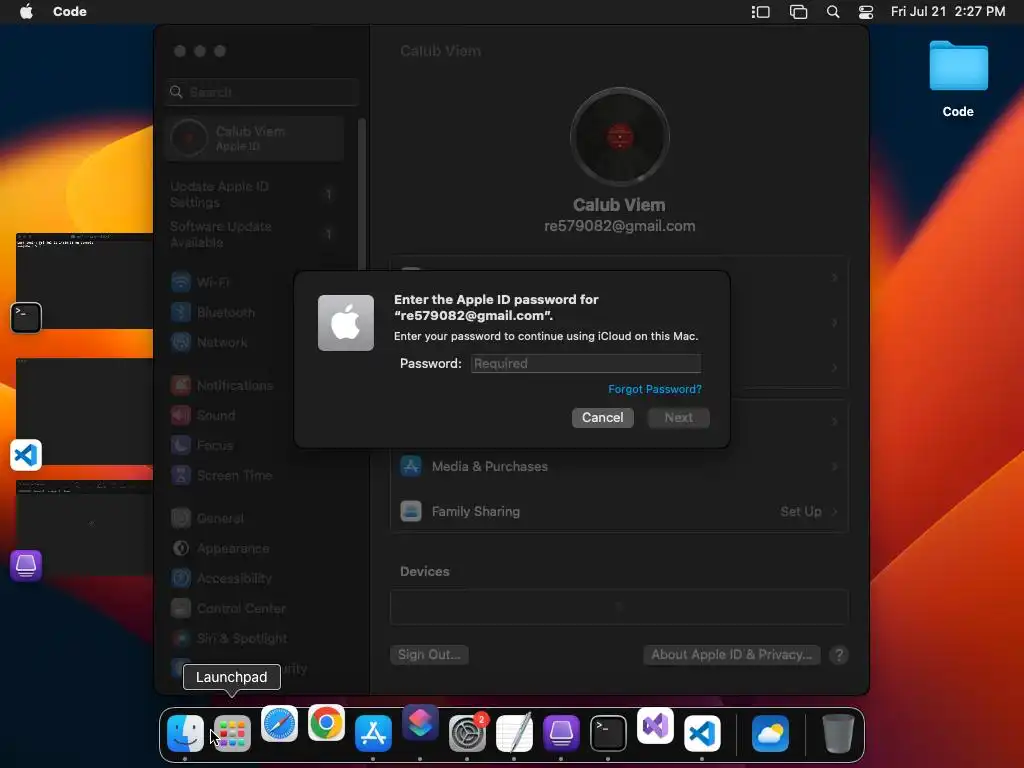Image resolution: width=1024 pixels, height=768 pixels.
Task: Open Spotlight search in menu bar
Action: pyautogui.click(x=833, y=12)
